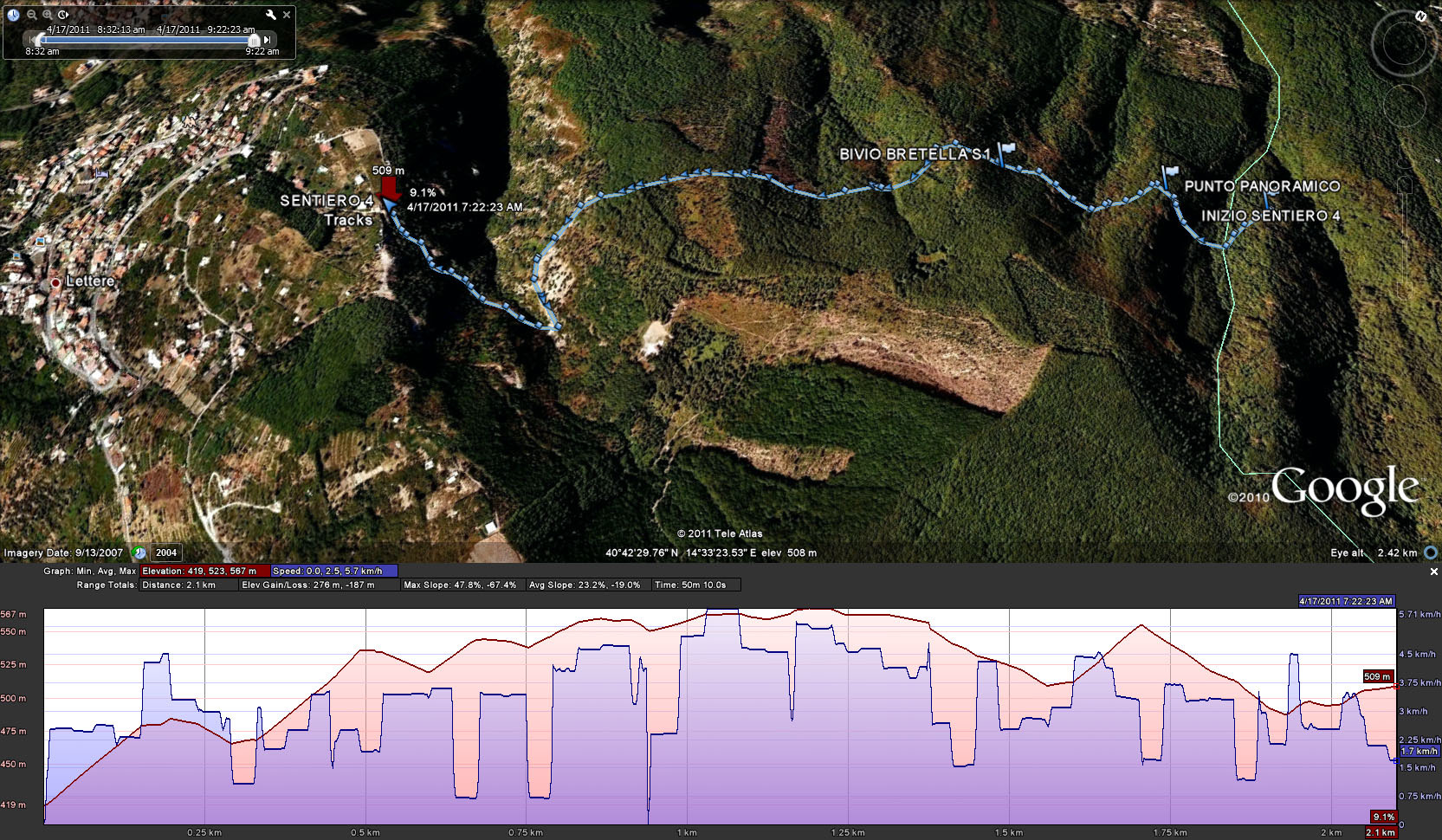Click the SENTIERO 4 track label
This screenshot has width=1442, height=840.
click(x=327, y=201)
